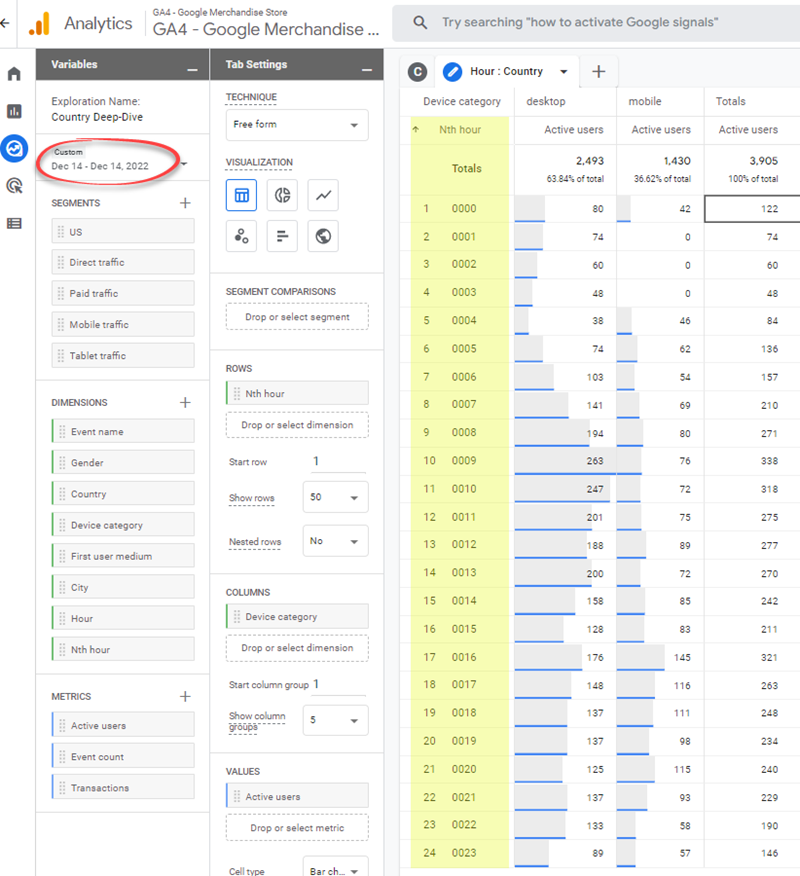800x876 pixels.
Task: Select the Line chart visualization icon
Action: (323, 195)
